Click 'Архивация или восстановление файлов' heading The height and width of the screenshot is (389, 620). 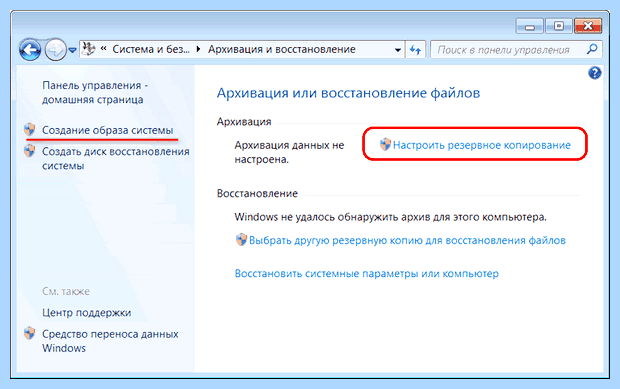(x=348, y=93)
